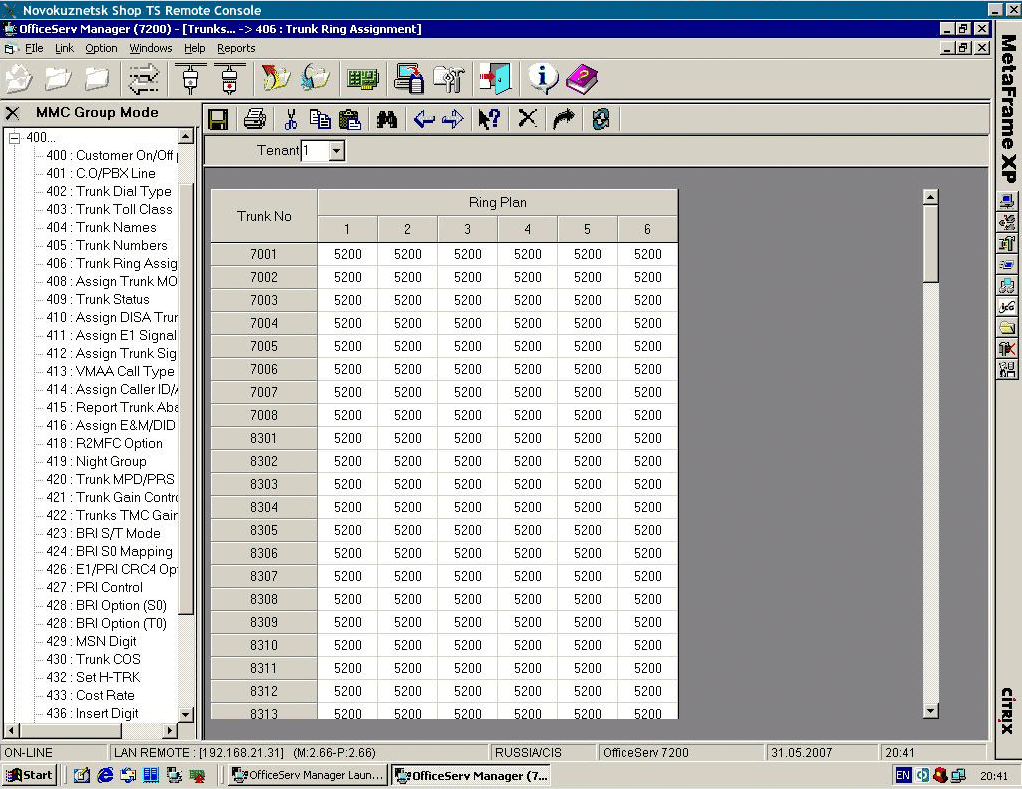1022x789 pixels.
Task: Click the folder icon with red curved arrow
Action: pyautogui.click(x=275, y=79)
